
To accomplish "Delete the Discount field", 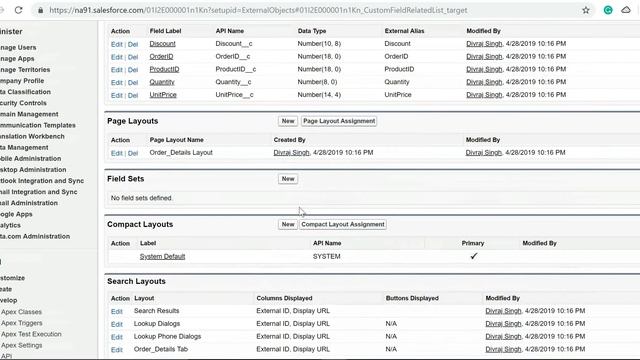I will [x=133, y=44].
